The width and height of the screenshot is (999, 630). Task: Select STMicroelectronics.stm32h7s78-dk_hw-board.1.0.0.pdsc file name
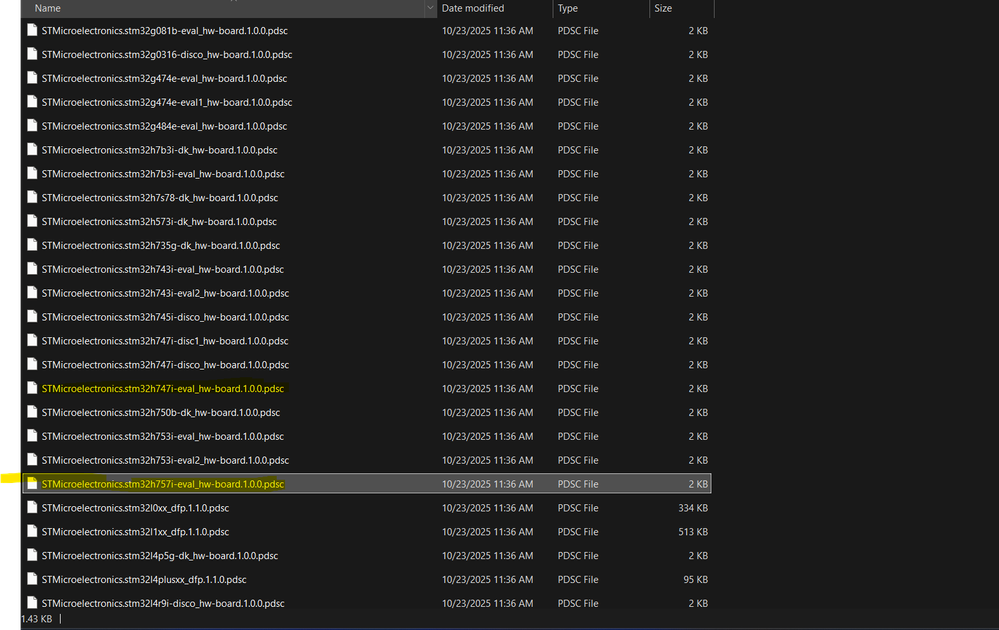[x=160, y=198]
